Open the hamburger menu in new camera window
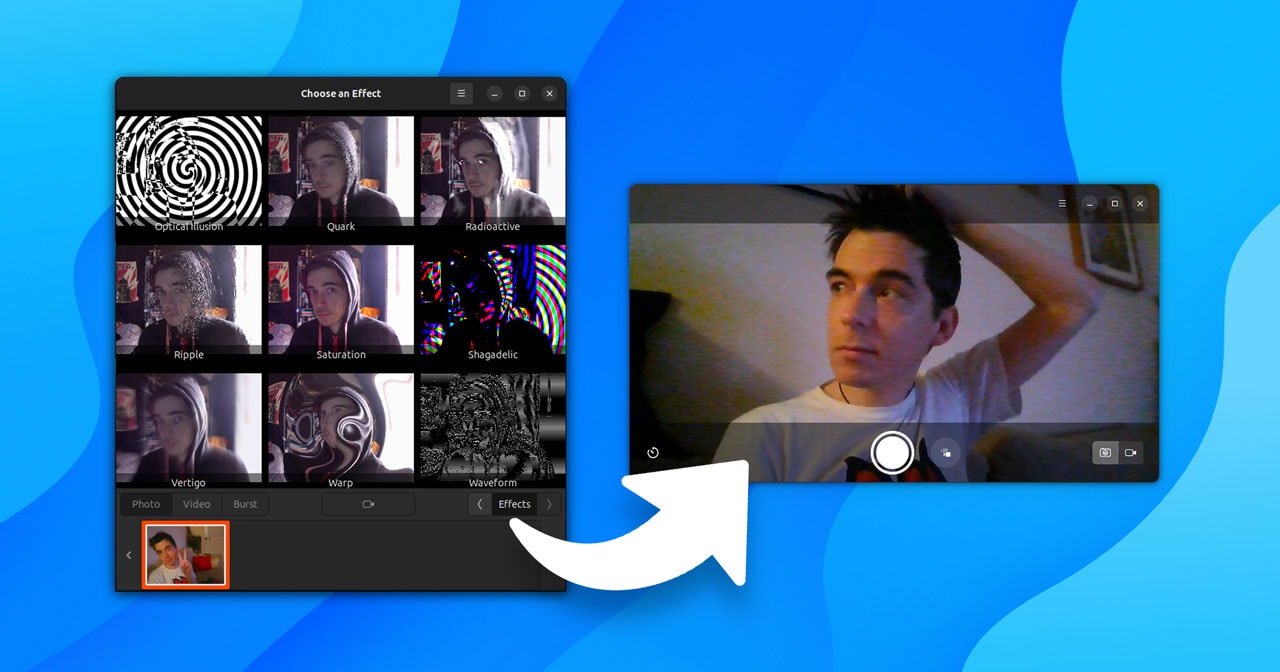 click(x=1063, y=203)
